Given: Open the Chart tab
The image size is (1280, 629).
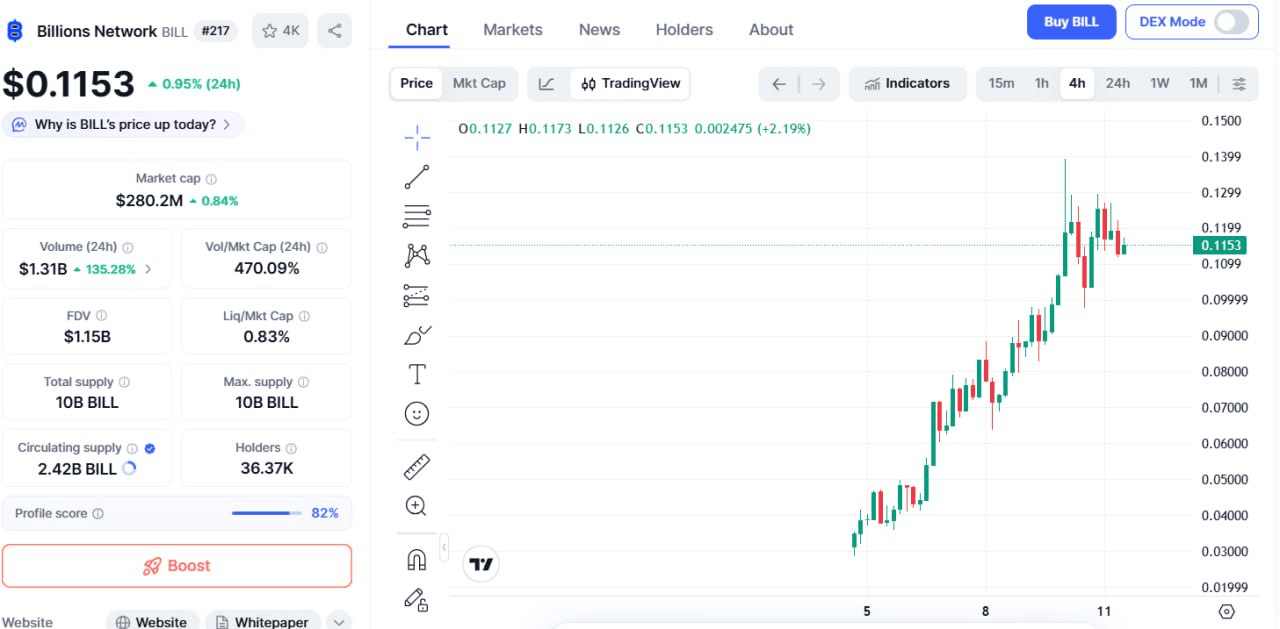Looking at the screenshot, I should click(427, 30).
